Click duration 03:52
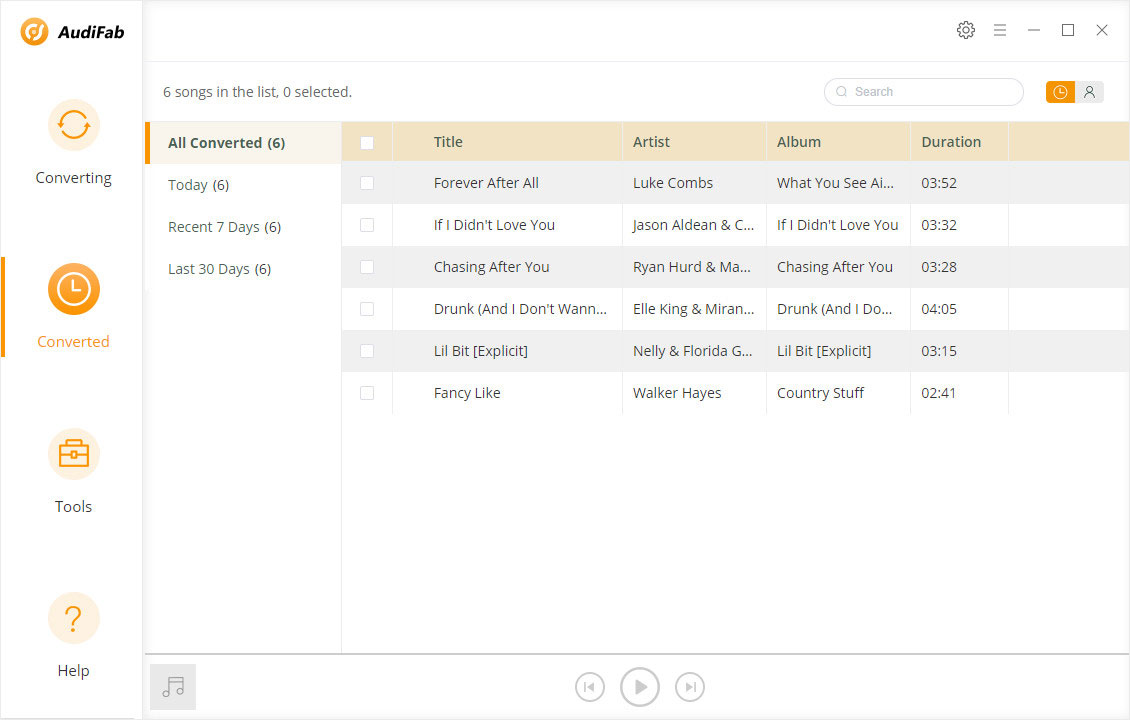Screen dimensions: 1130x720 coord(939,183)
